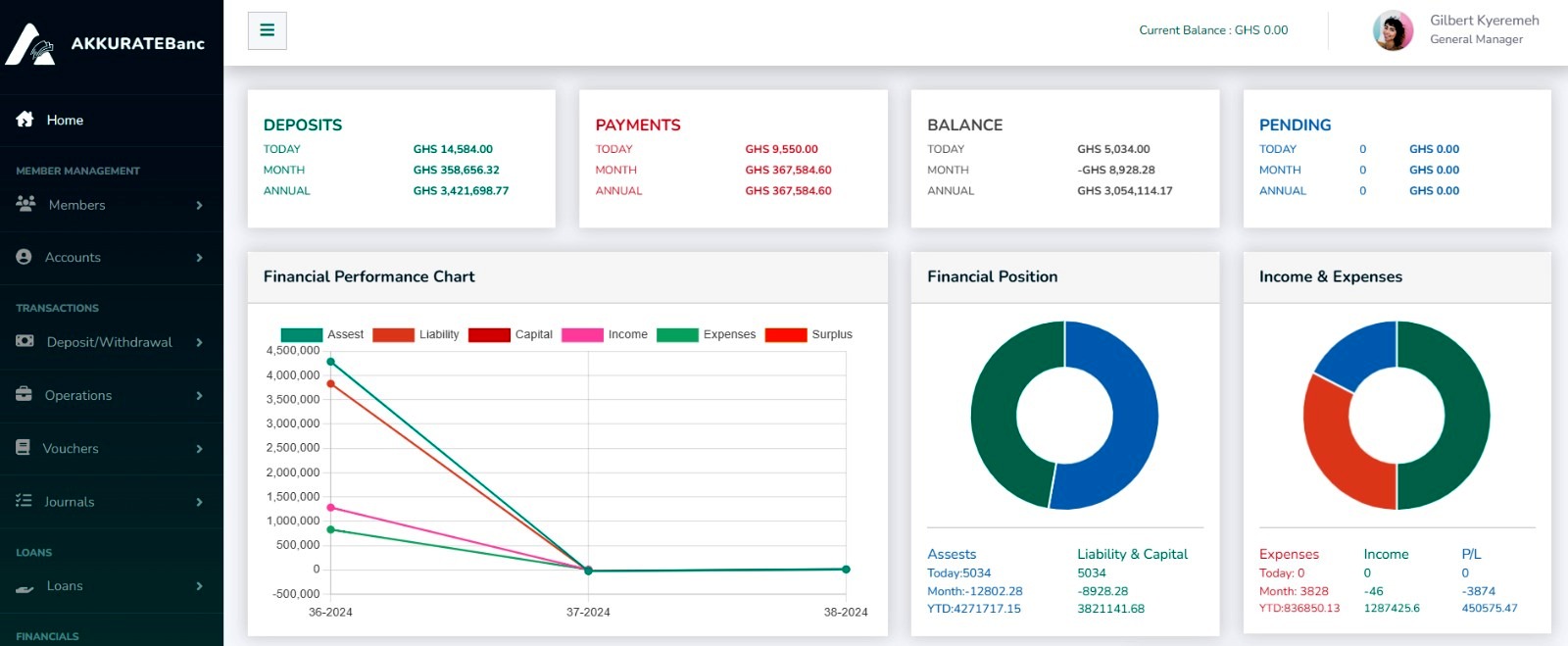Screen dimensions: 1568x646
Task: Hide the Liability series via legend
Action: coord(415,334)
